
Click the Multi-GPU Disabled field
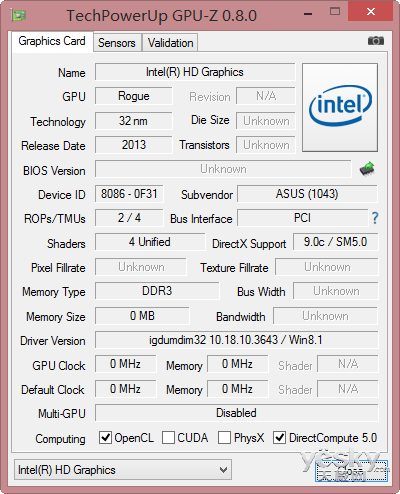[x=237, y=413]
